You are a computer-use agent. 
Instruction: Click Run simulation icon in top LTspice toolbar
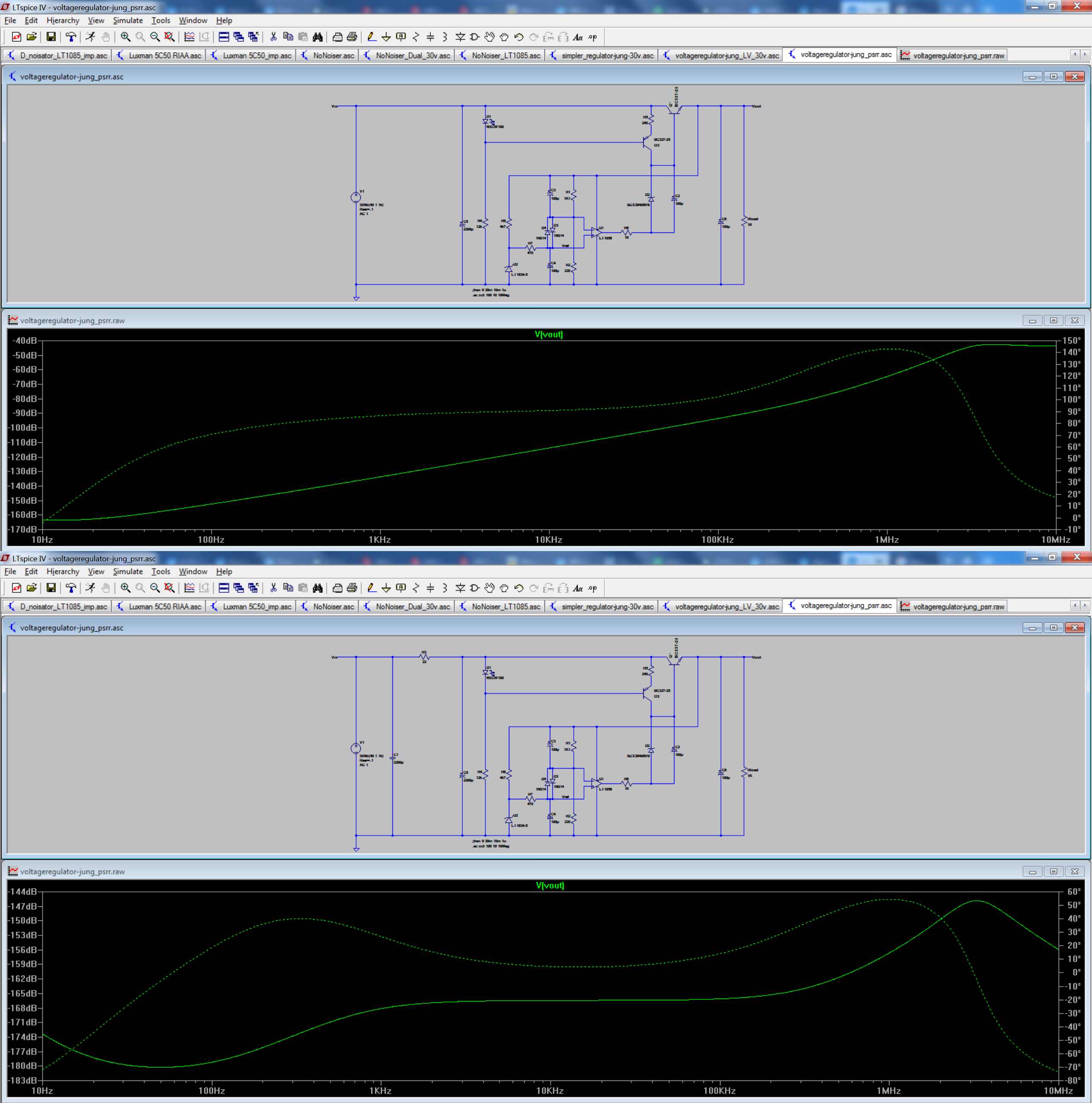(90, 37)
